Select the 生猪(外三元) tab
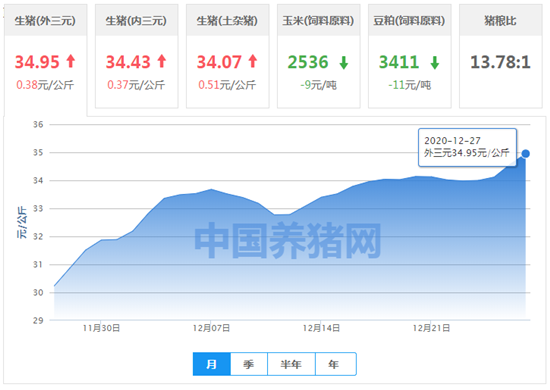Image resolution: width=550 pixels, height=390 pixels. click(45, 21)
